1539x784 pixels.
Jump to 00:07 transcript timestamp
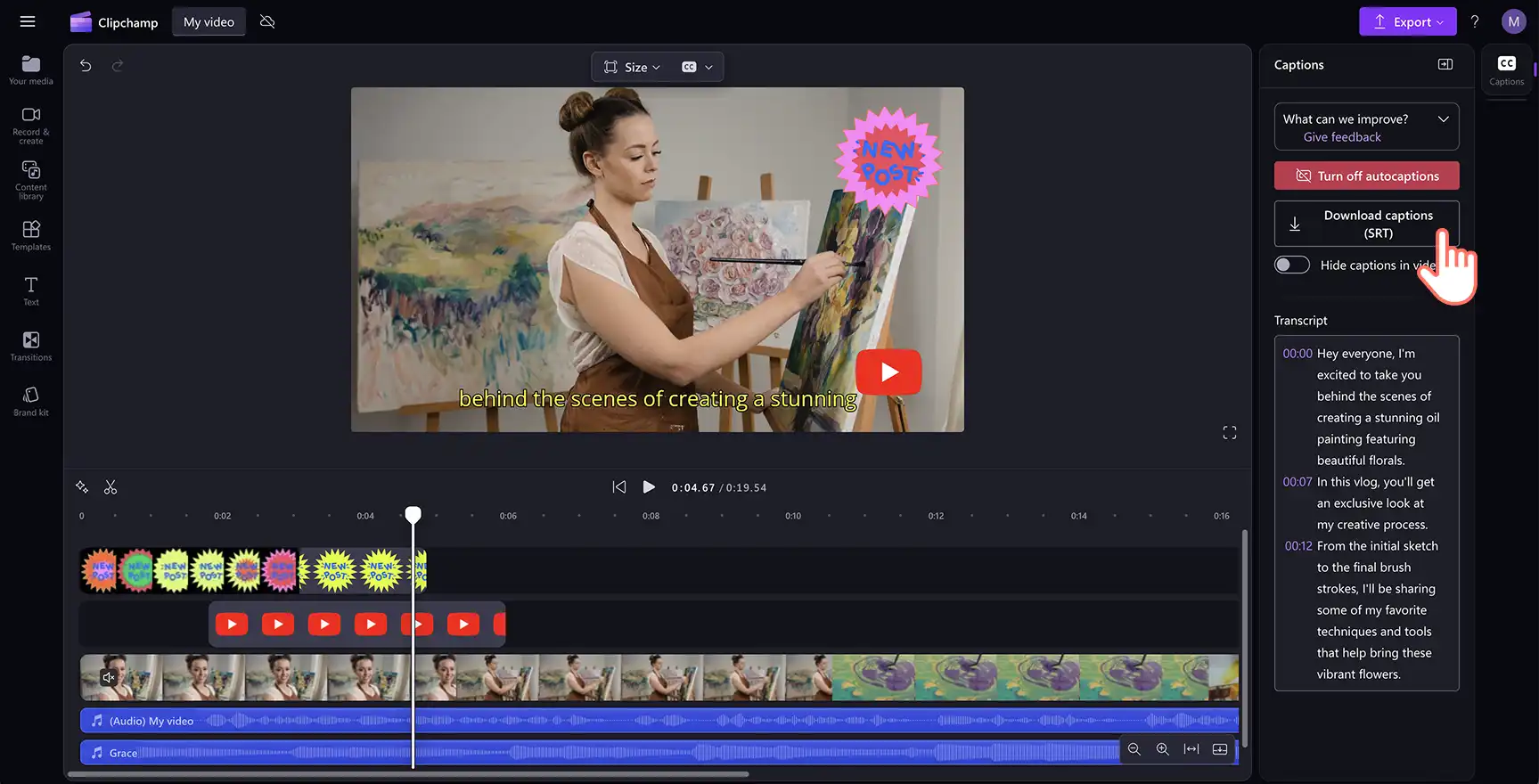(1298, 482)
